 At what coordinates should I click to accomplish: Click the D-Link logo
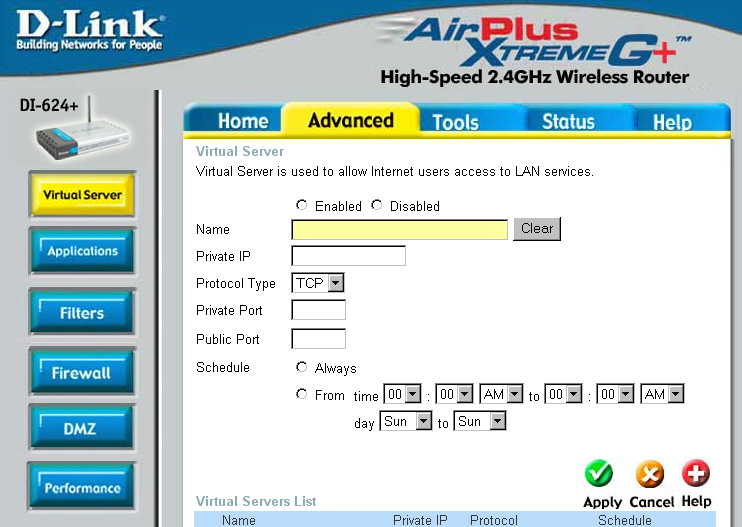[90, 30]
